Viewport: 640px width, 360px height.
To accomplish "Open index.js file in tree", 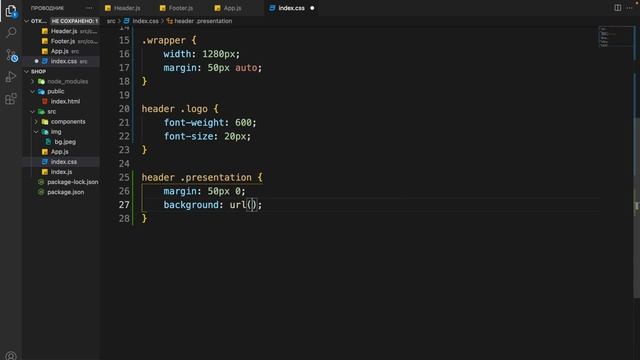I will 61,172.
